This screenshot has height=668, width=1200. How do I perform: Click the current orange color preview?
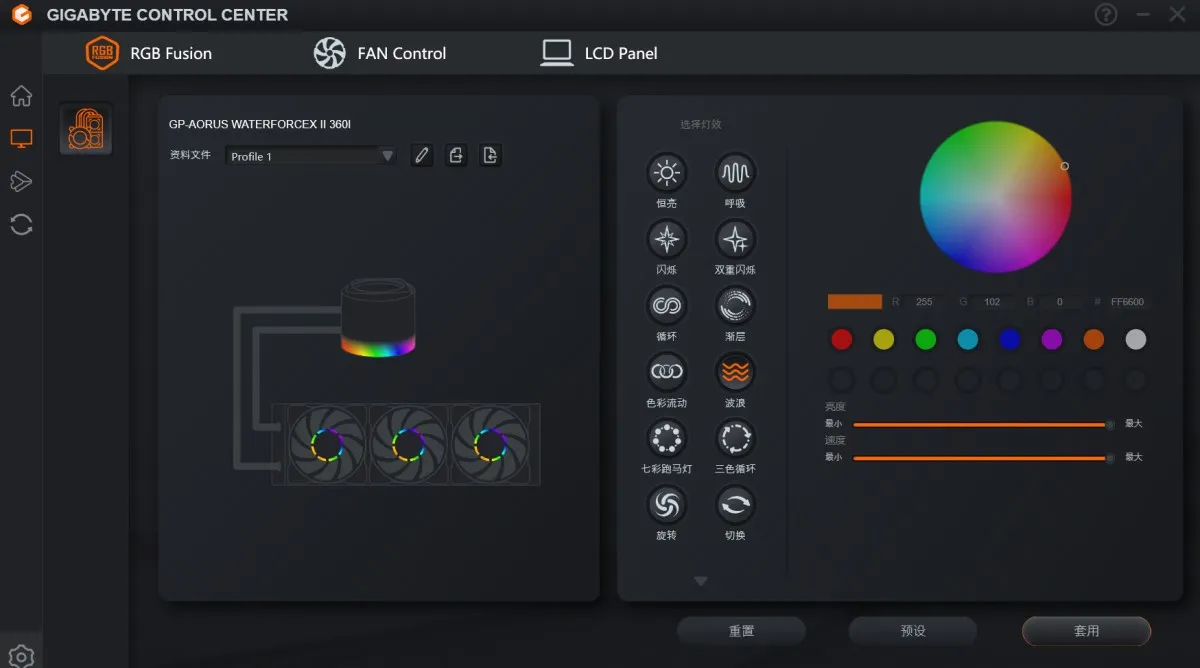[x=855, y=301]
